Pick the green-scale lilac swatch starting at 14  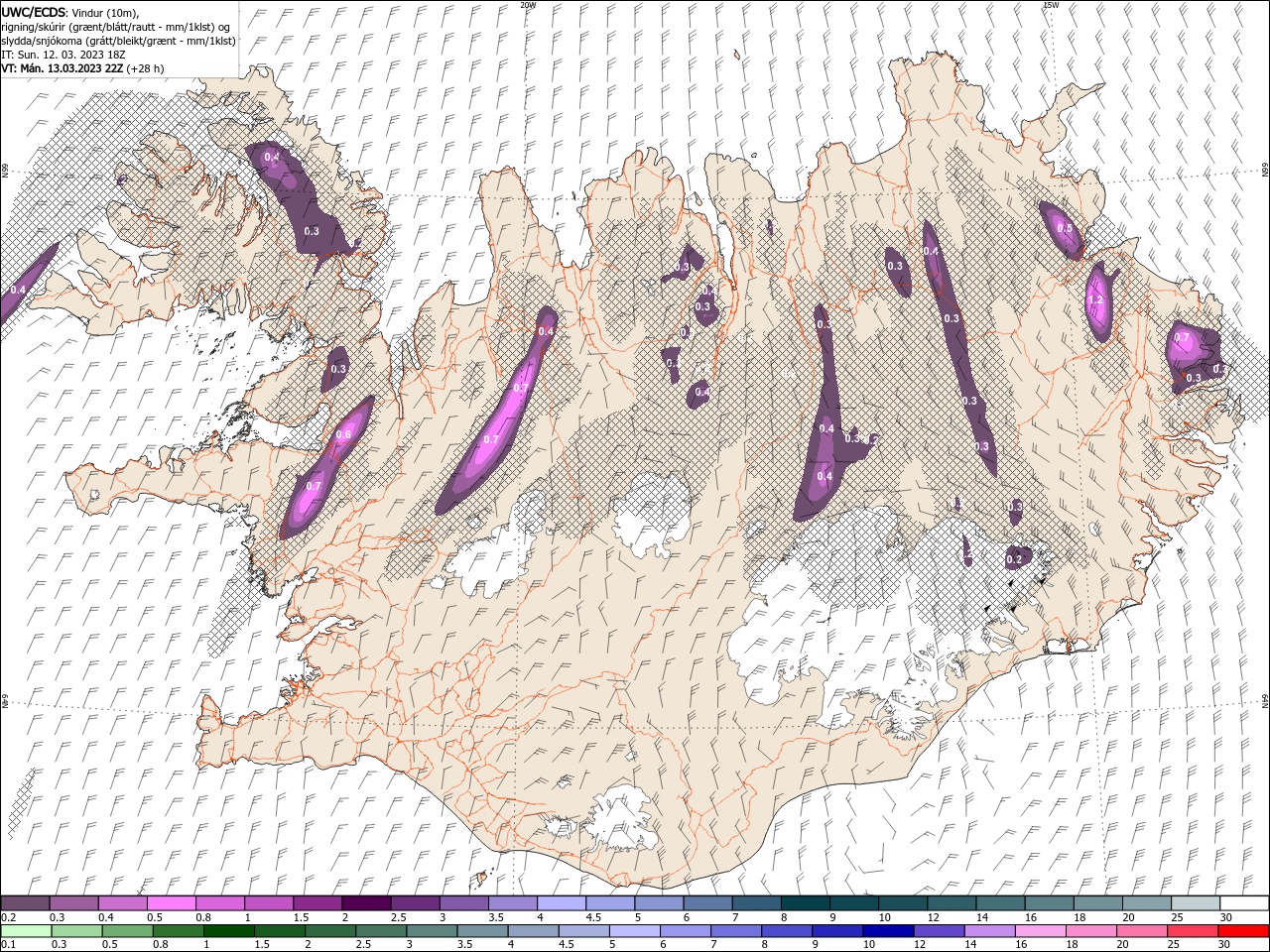click(x=990, y=931)
